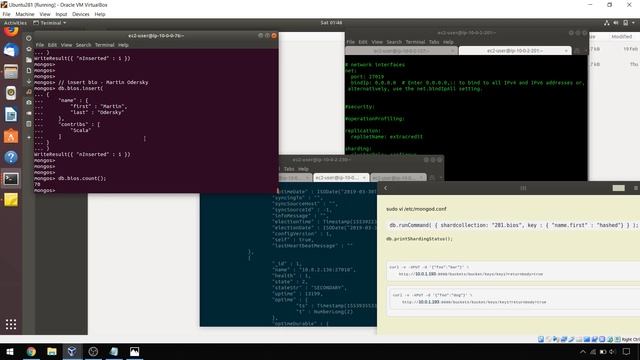The image size is (640, 360).
Task: Click Ubuntu top bar network icon
Action: [607, 23]
